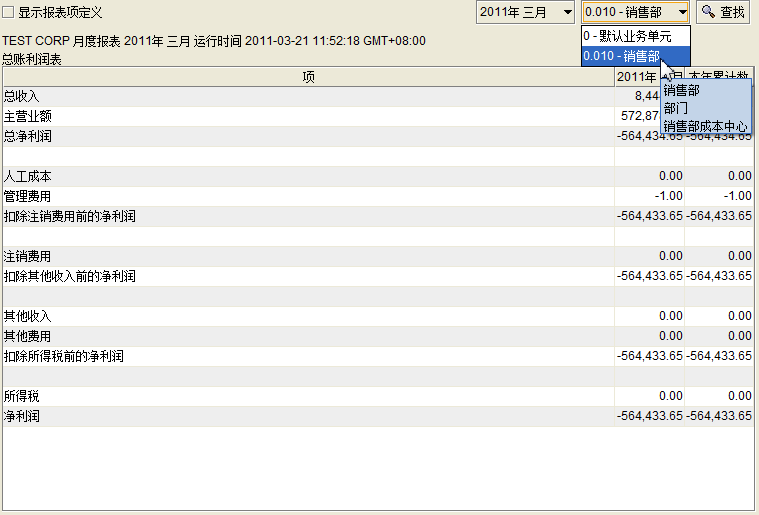This screenshot has width=759, height=515.
Task: Select the 主营业额 row label
Action: click(x=28, y=116)
